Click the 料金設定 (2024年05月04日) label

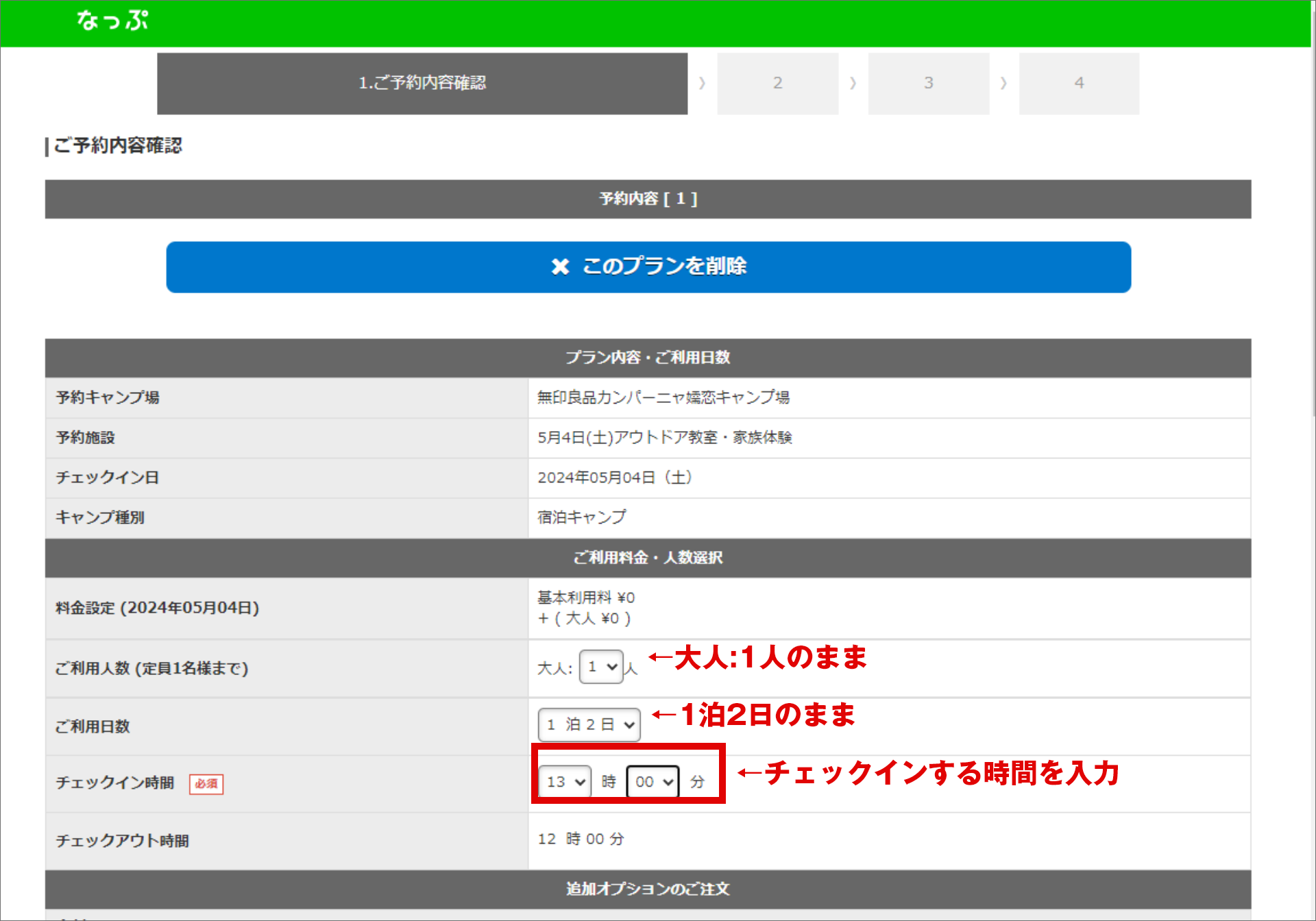[157, 608]
